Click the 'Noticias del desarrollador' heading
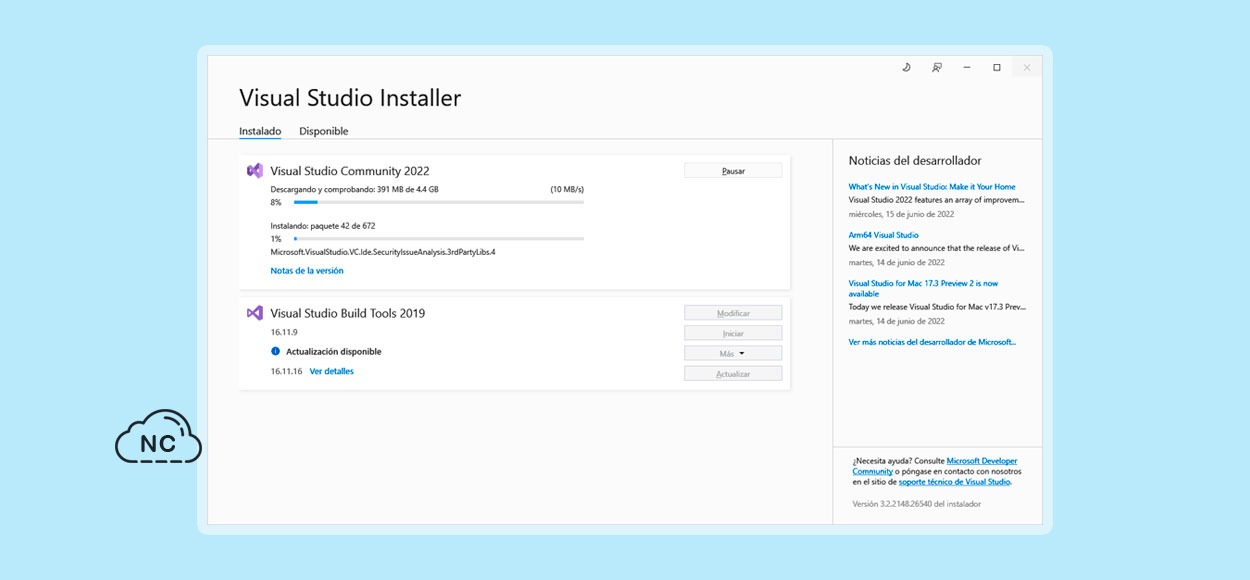 pos(915,160)
